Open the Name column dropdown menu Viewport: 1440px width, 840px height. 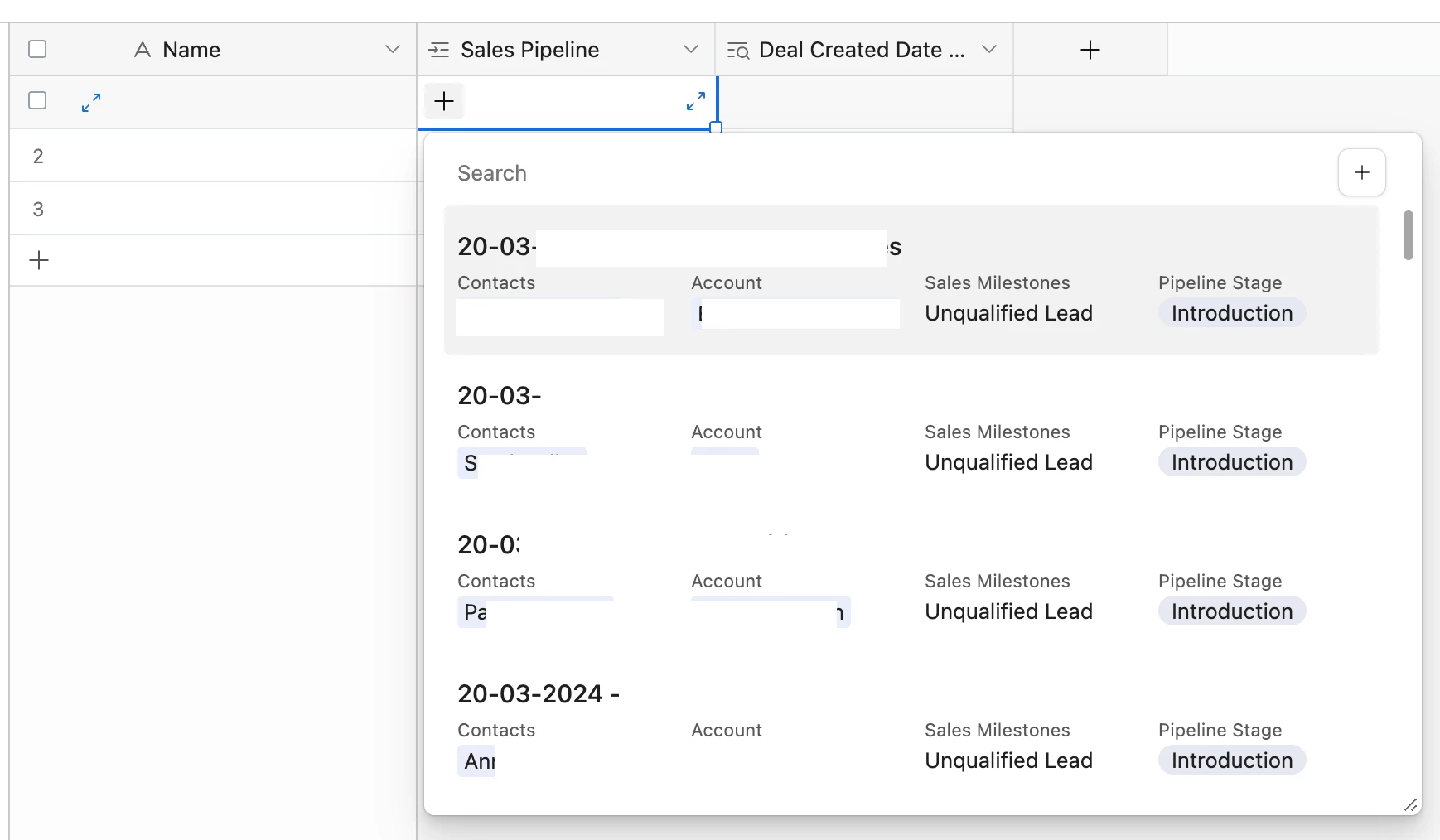click(x=393, y=50)
